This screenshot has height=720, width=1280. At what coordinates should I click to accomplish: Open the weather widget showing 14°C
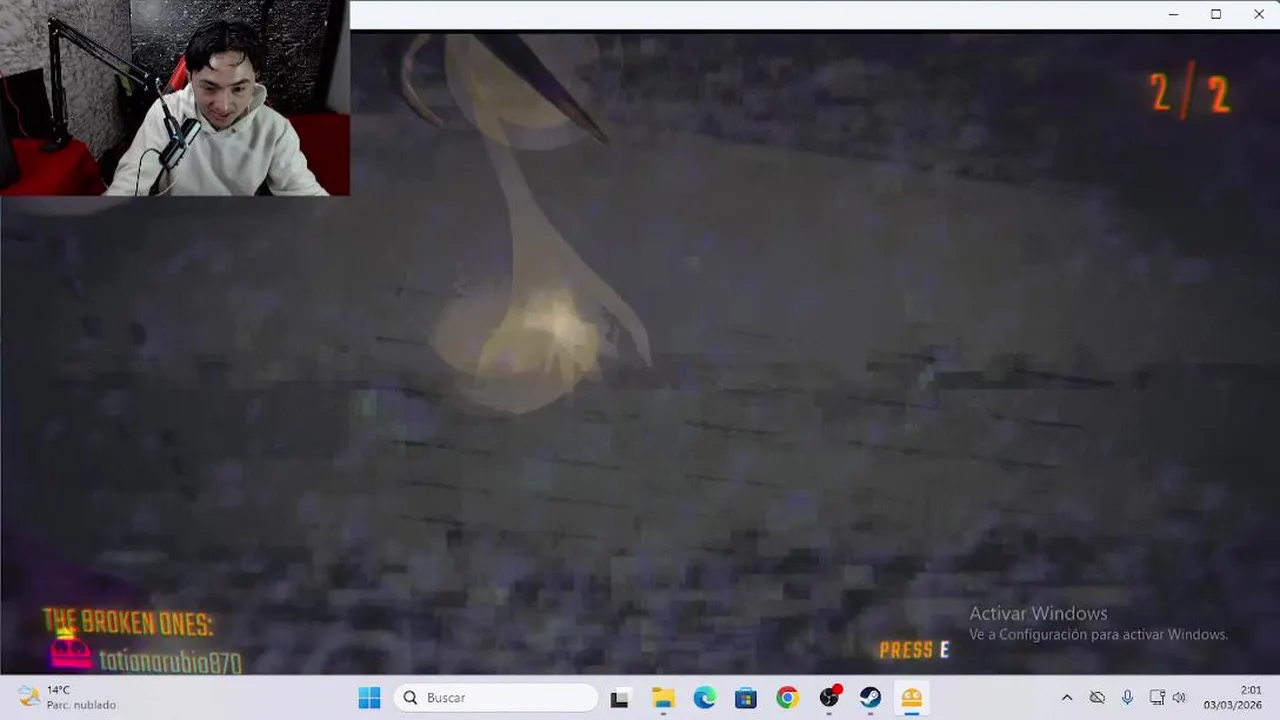[68, 698]
